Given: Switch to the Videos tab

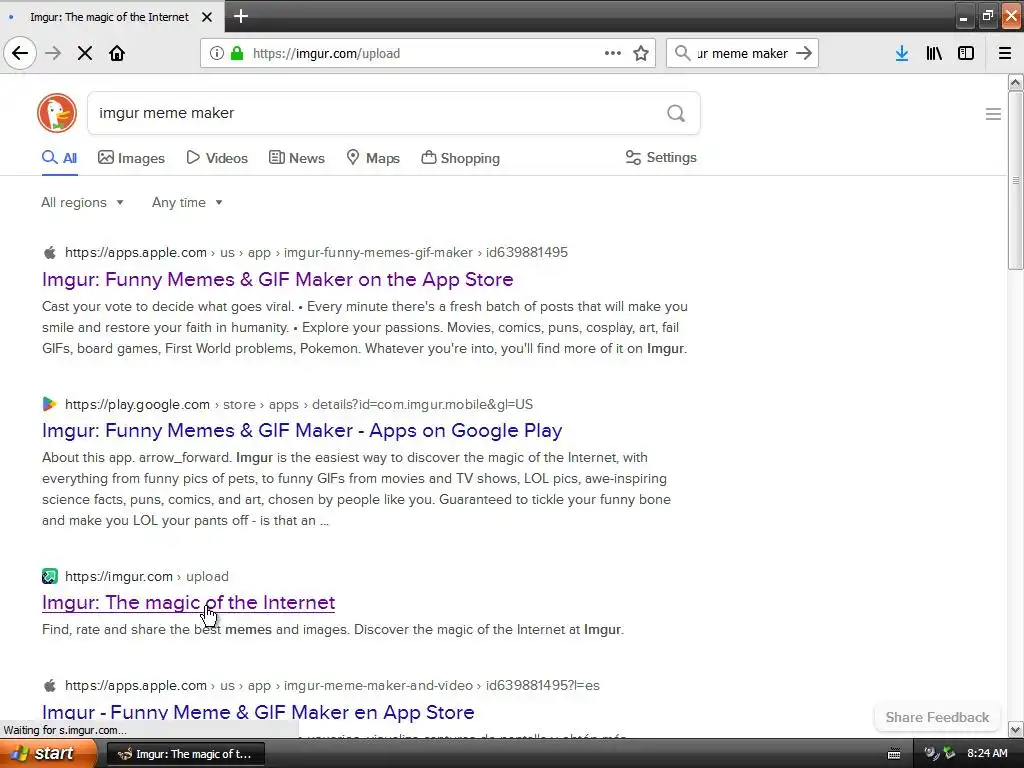Looking at the screenshot, I should pyautogui.click(x=217, y=158).
